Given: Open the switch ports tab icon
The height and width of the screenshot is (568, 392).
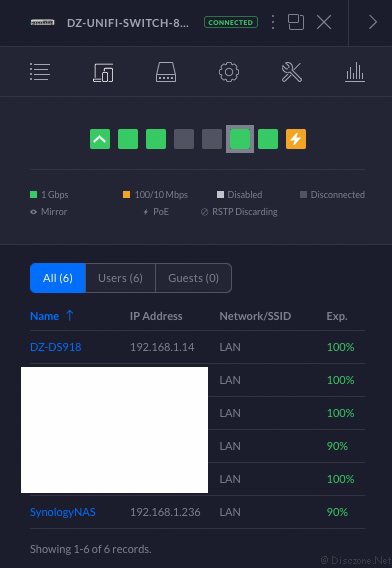Looking at the screenshot, I should [166, 72].
